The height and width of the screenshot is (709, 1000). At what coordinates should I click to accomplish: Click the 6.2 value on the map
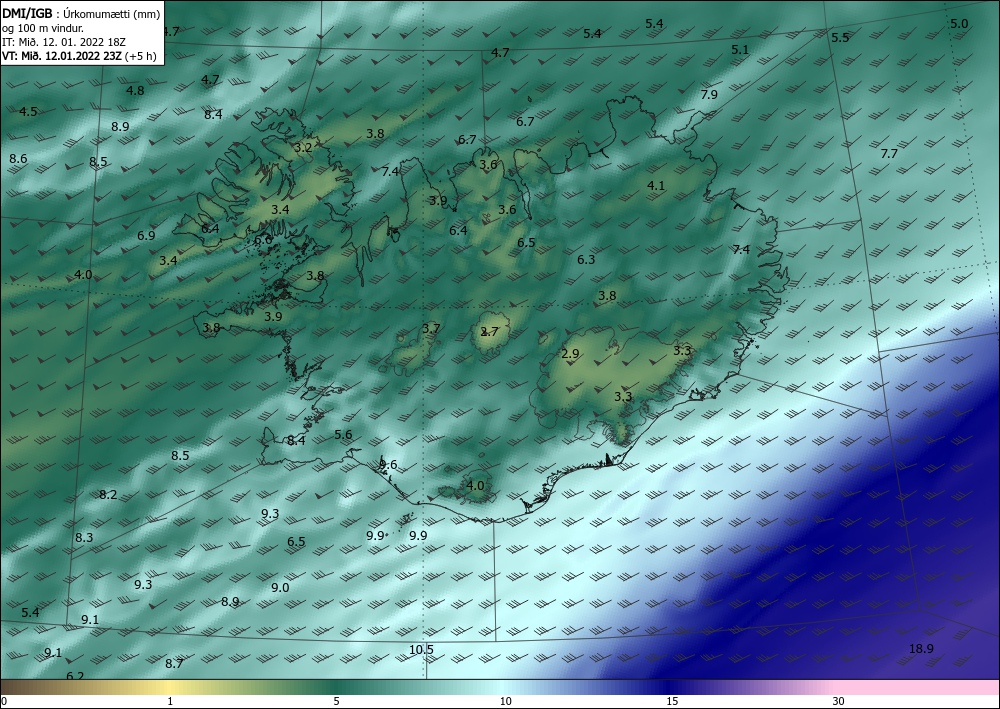[x=75, y=676]
